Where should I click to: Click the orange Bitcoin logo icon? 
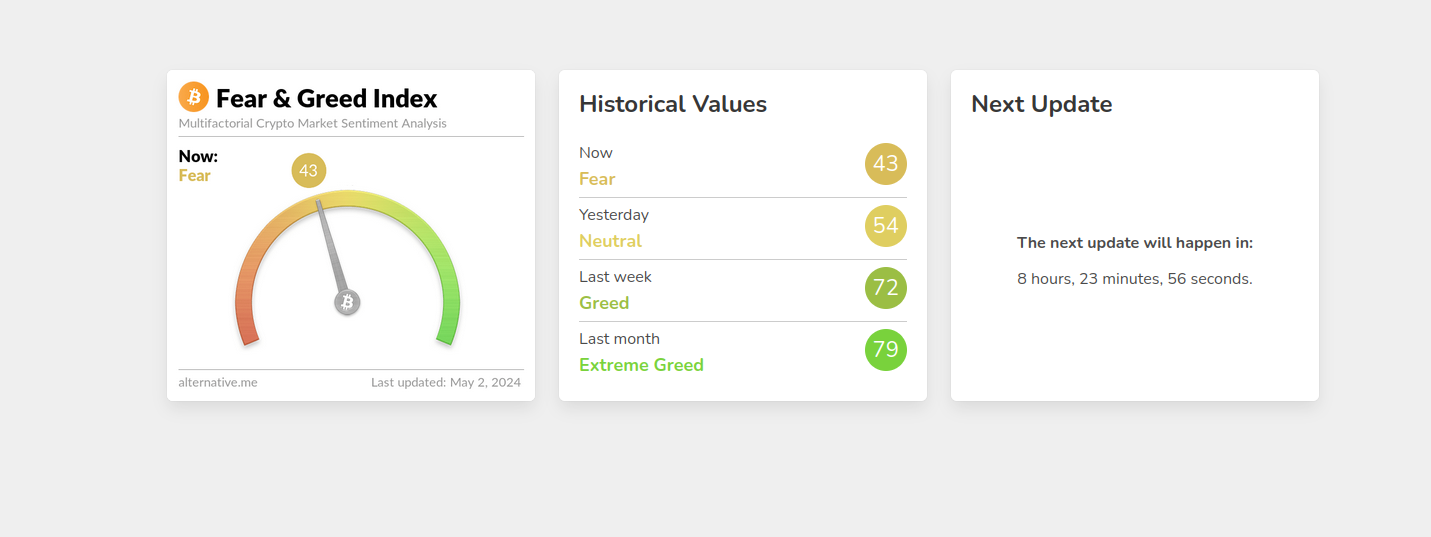(193, 97)
